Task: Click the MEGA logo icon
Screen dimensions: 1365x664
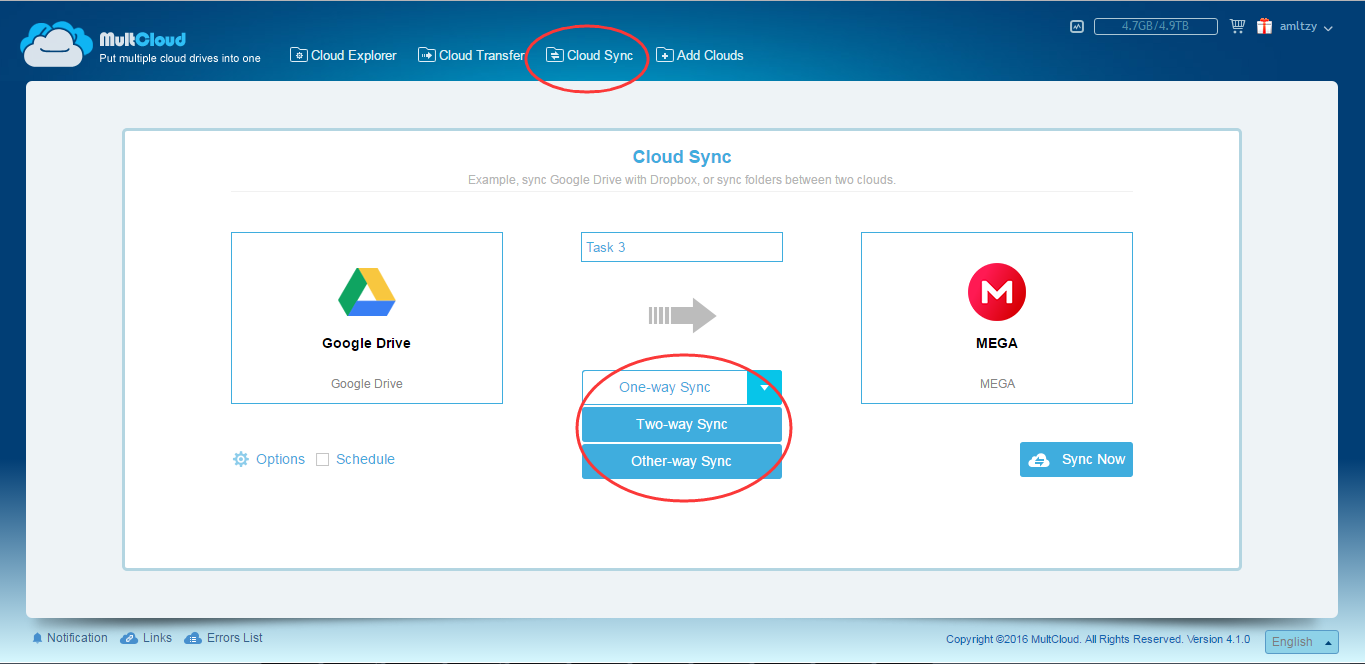Action: coord(997,293)
